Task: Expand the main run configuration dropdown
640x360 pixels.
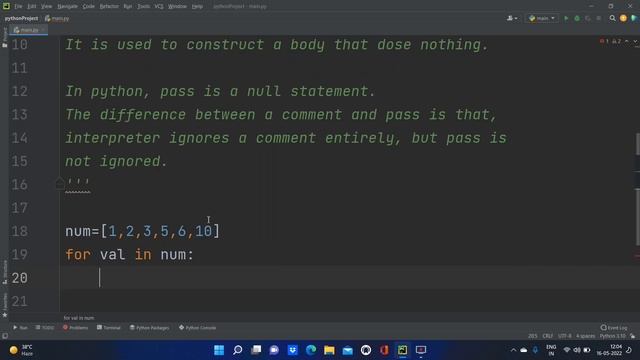Action: (x=542, y=18)
